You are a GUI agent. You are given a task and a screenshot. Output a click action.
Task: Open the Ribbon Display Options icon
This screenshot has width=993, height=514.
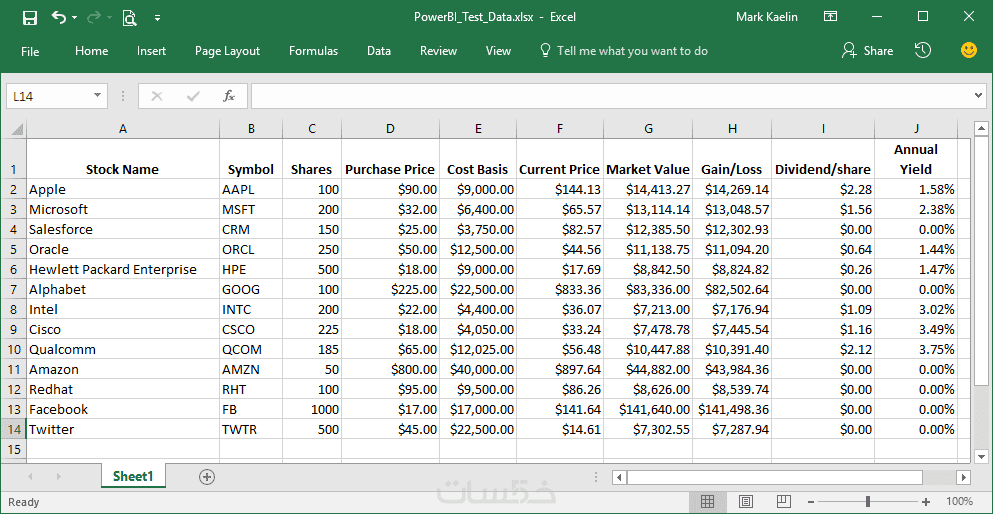(x=830, y=17)
